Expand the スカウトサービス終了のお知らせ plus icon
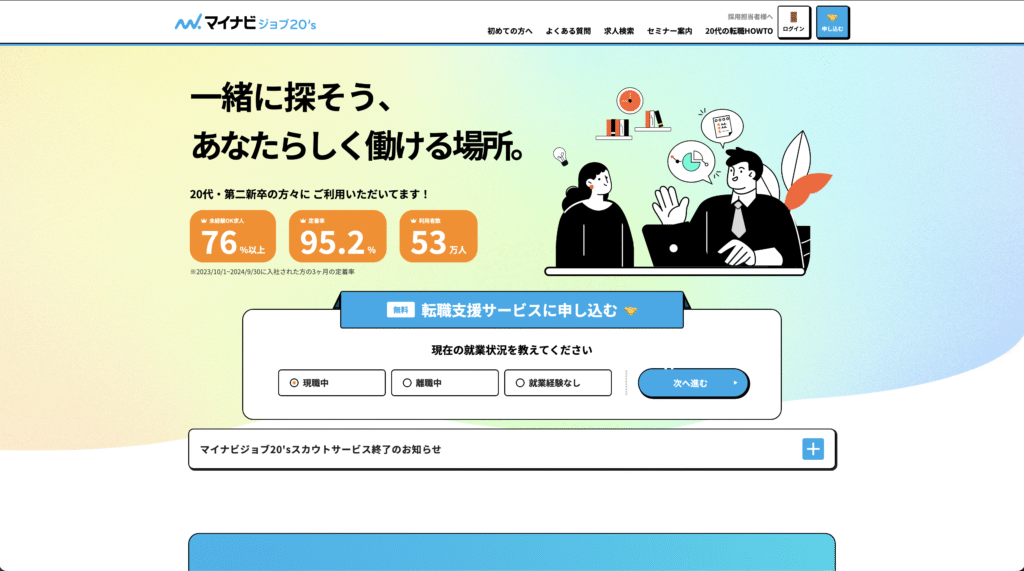The height and width of the screenshot is (571, 1024). 813,449
